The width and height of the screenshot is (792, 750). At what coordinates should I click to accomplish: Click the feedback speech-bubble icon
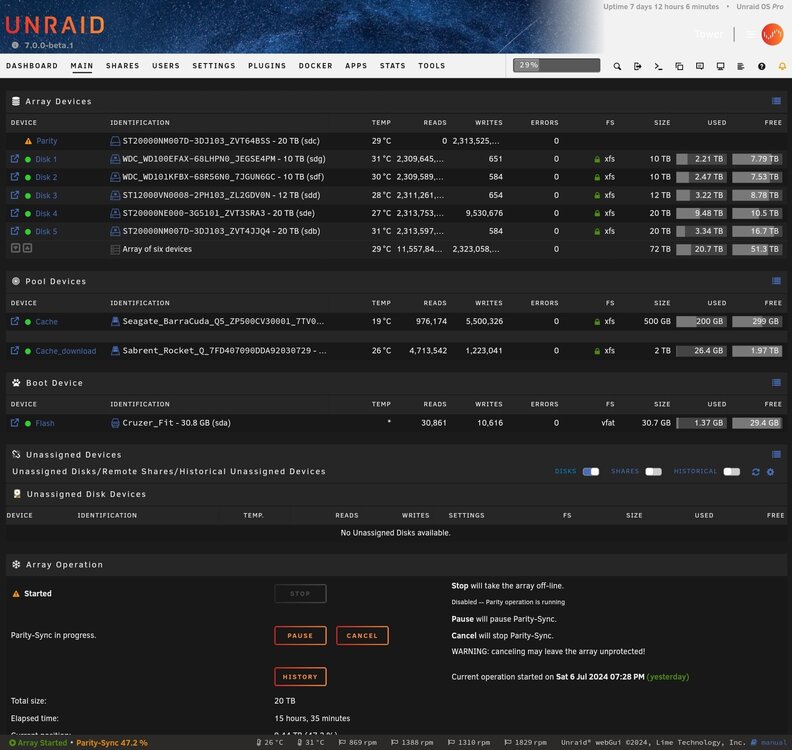point(700,66)
